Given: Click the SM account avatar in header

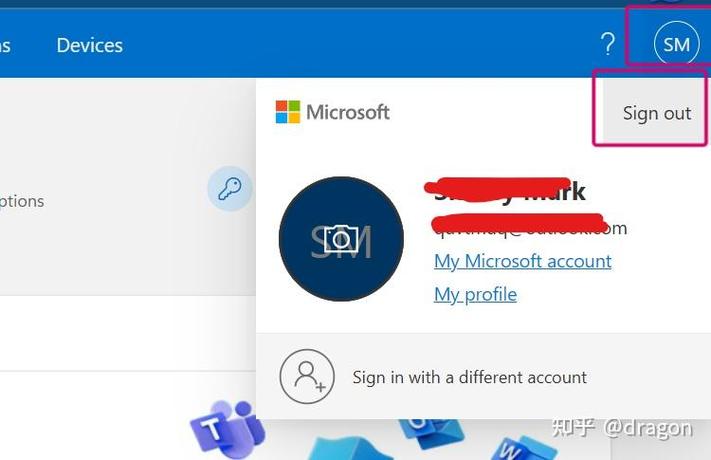Looking at the screenshot, I should coord(677,44).
